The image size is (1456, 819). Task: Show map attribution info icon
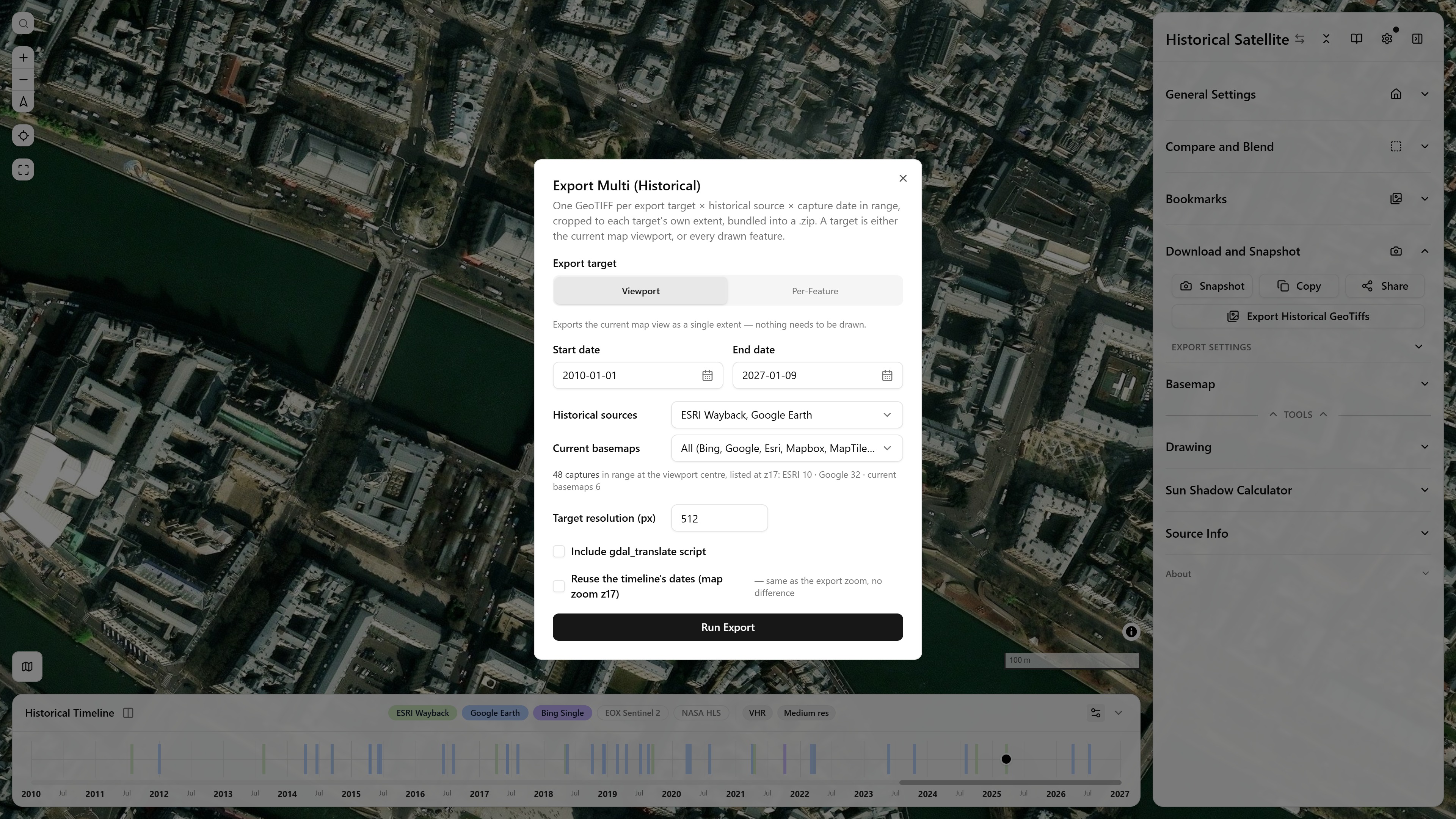[1131, 632]
